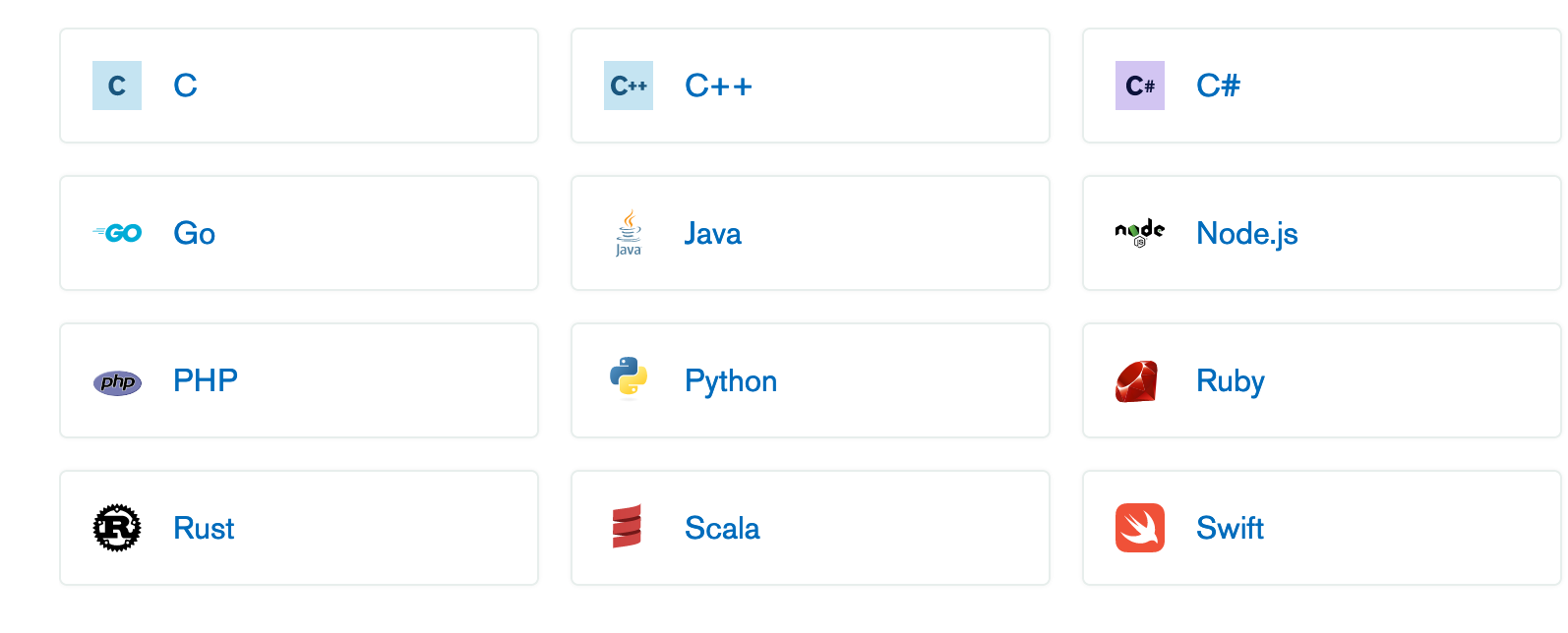Screen dimensions: 1568x633
Task: Click the Go gopher-style logo
Action: tap(118, 233)
